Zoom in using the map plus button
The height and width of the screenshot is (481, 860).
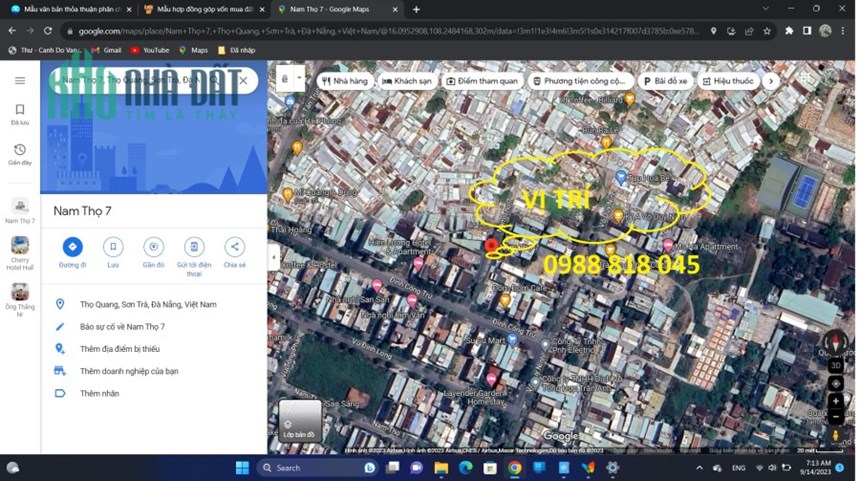coord(835,401)
